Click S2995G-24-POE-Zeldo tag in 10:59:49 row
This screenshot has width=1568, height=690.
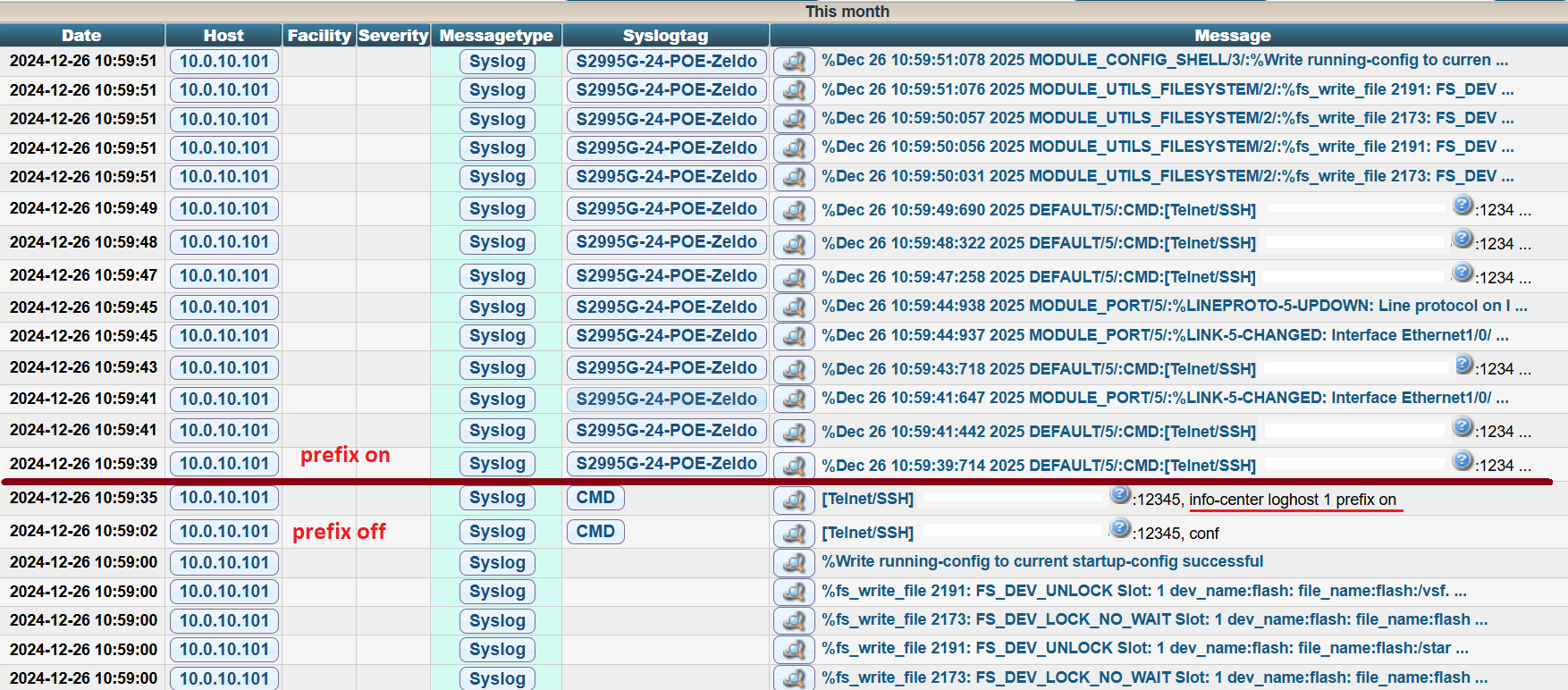click(666, 209)
